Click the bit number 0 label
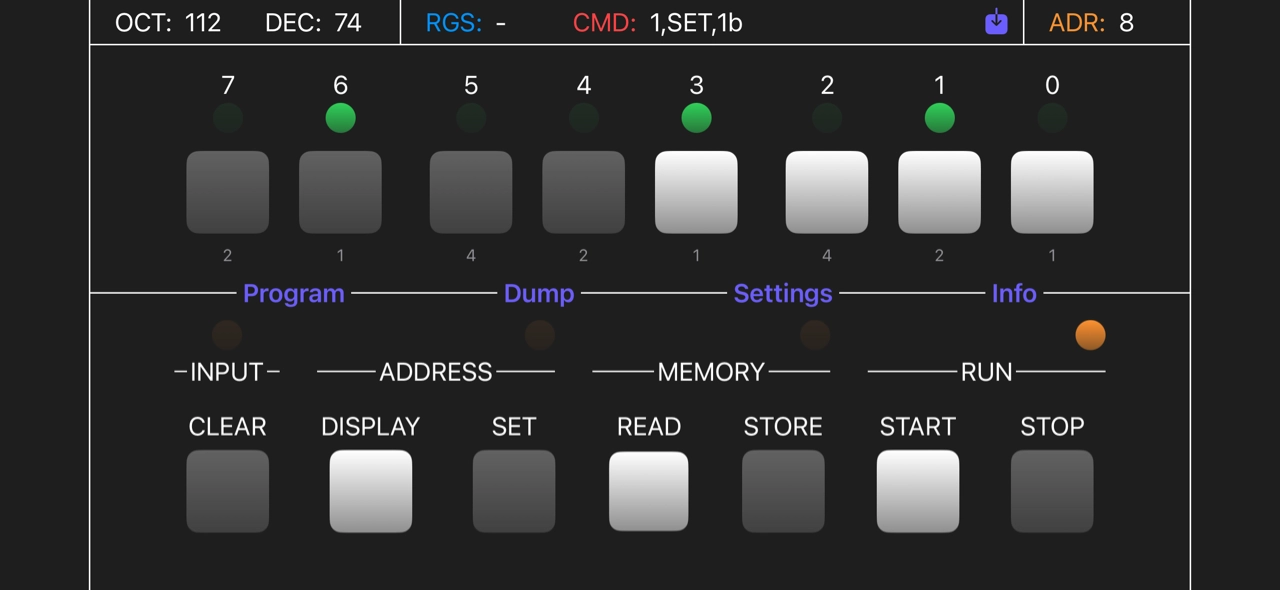This screenshot has height=590, width=1280. 1052,86
